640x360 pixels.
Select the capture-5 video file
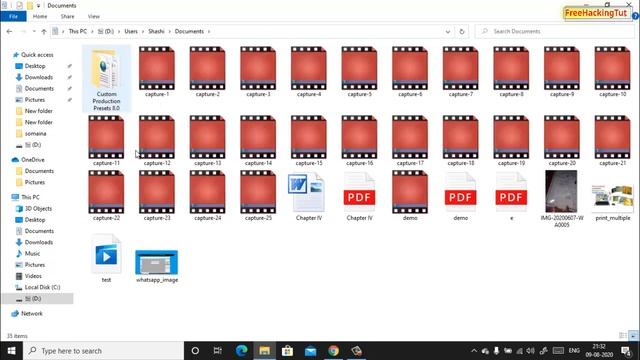[x=359, y=71]
